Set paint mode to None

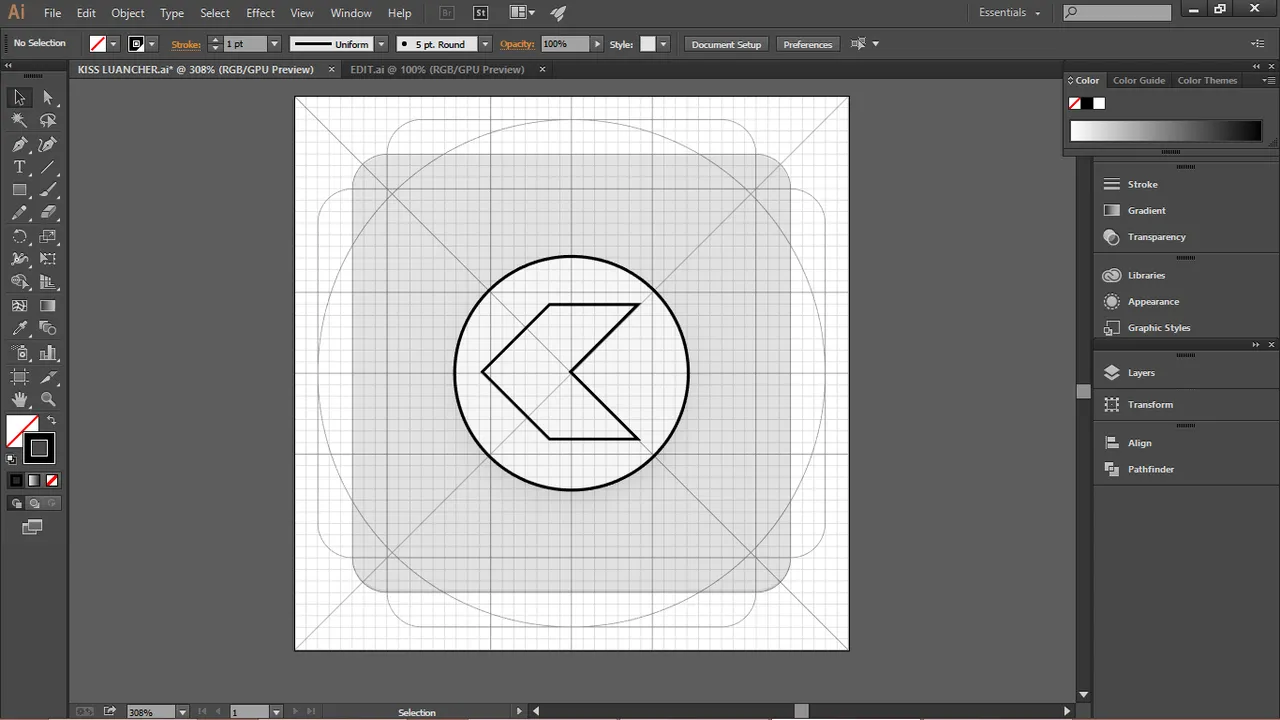tap(52, 481)
